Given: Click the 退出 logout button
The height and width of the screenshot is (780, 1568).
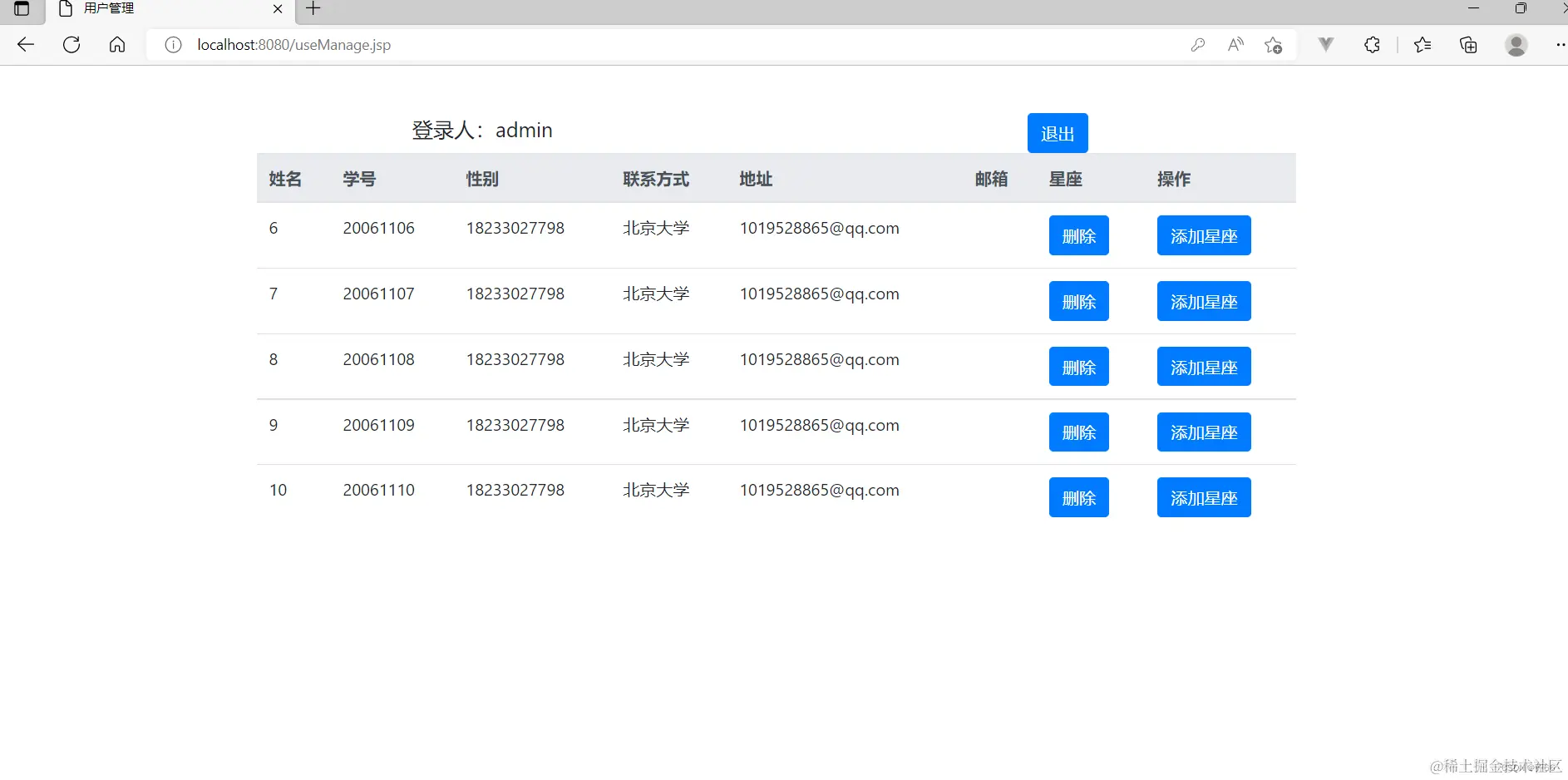Looking at the screenshot, I should pyautogui.click(x=1057, y=133).
